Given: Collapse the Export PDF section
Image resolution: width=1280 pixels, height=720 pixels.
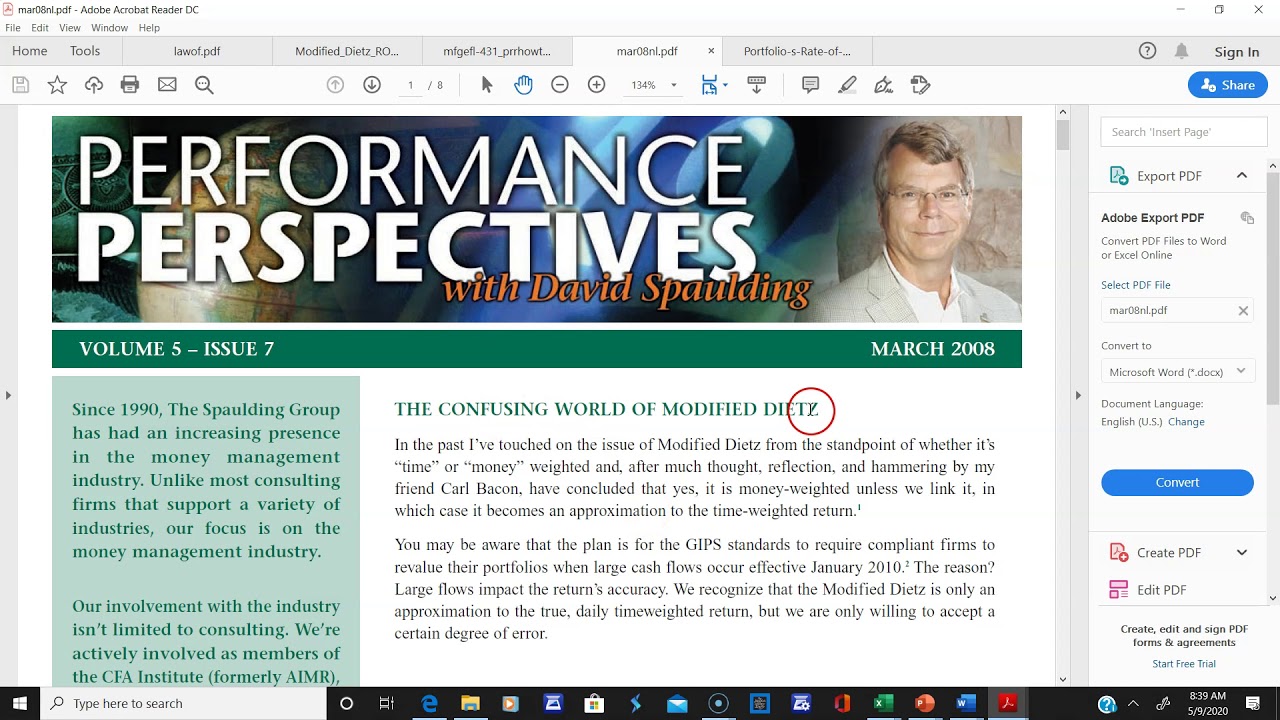Looking at the screenshot, I should click(x=1242, y=176).
